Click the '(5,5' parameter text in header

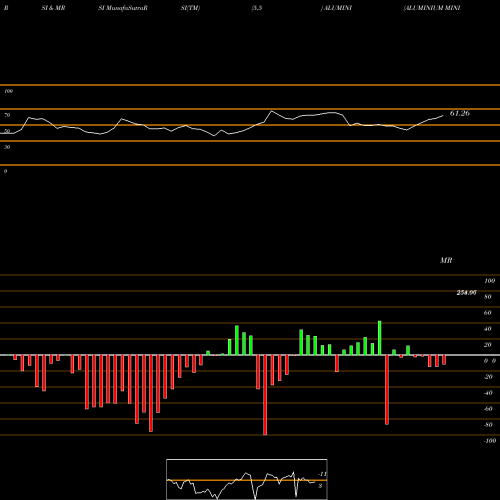pos(257,8)
